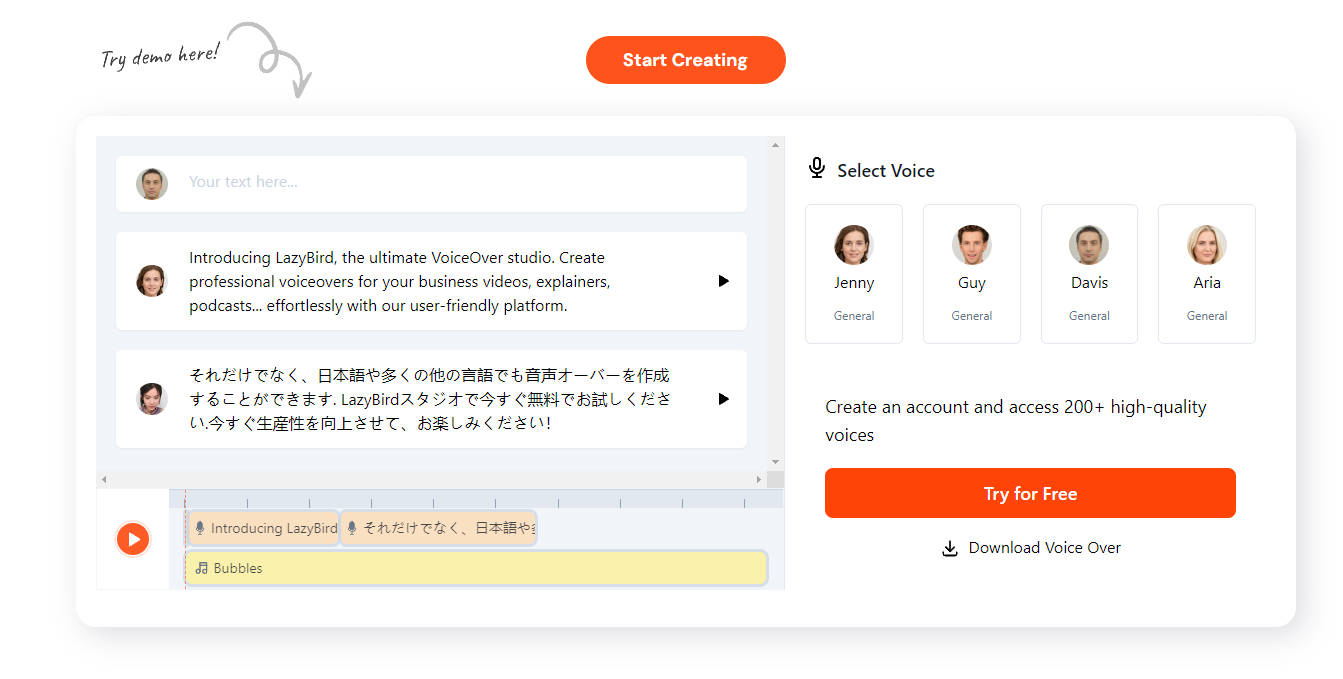Click the avatar beside the English text block

[152, 281]
